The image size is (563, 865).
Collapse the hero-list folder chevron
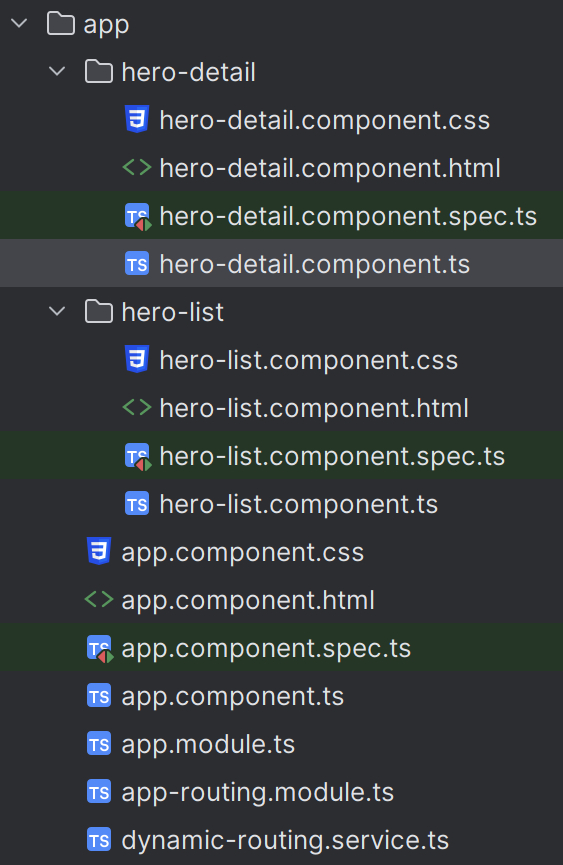(x=57, y=311)
